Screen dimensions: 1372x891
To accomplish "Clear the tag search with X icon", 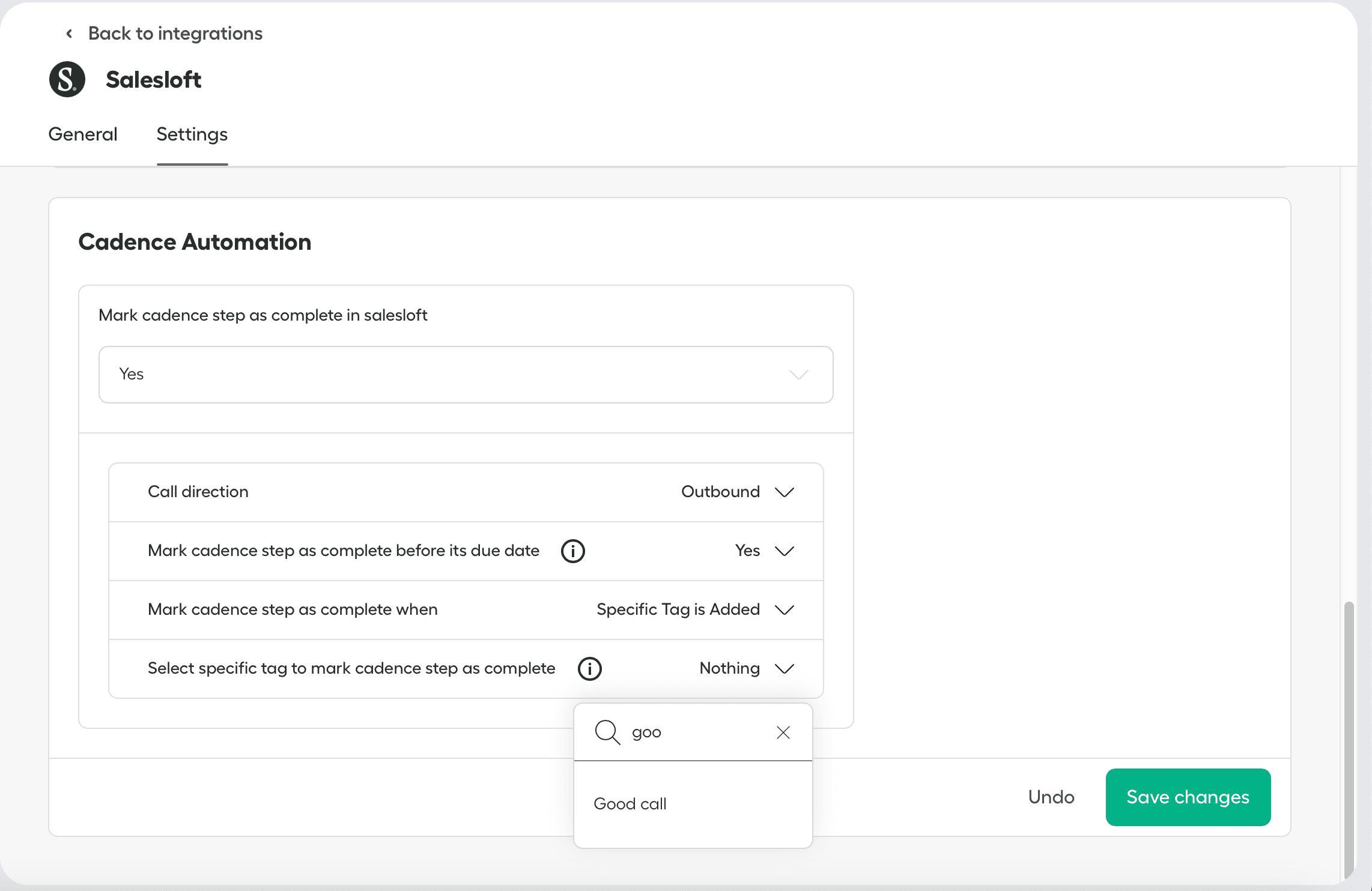I will [783, 732].
